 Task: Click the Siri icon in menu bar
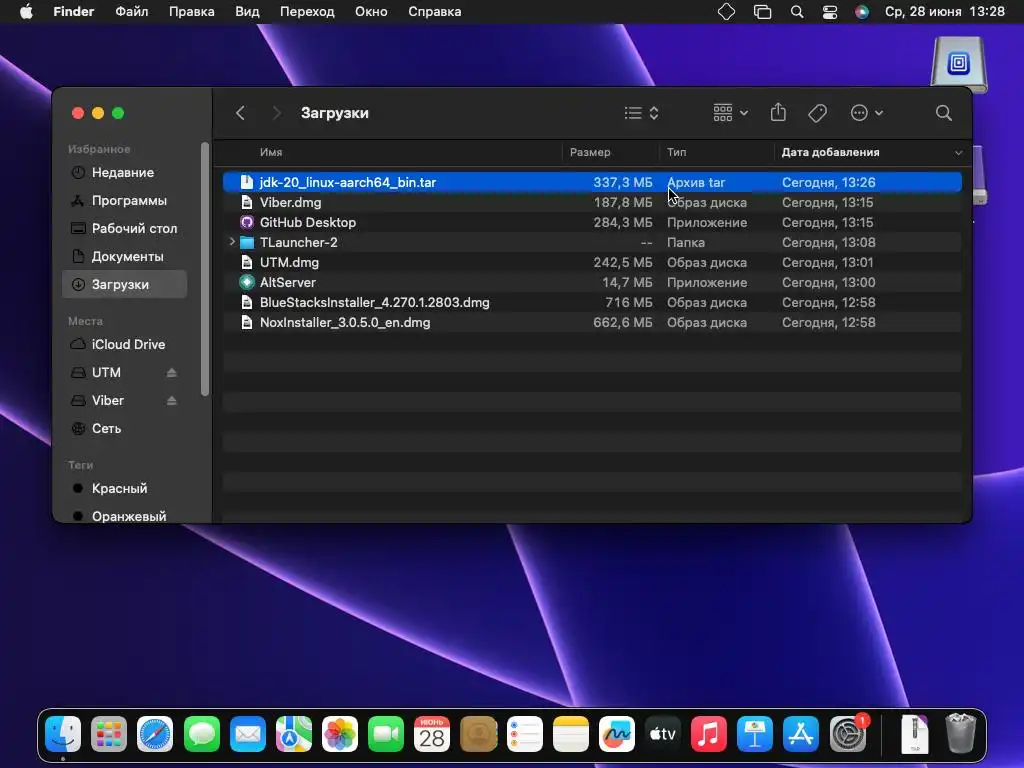click(x=862, y=12)
